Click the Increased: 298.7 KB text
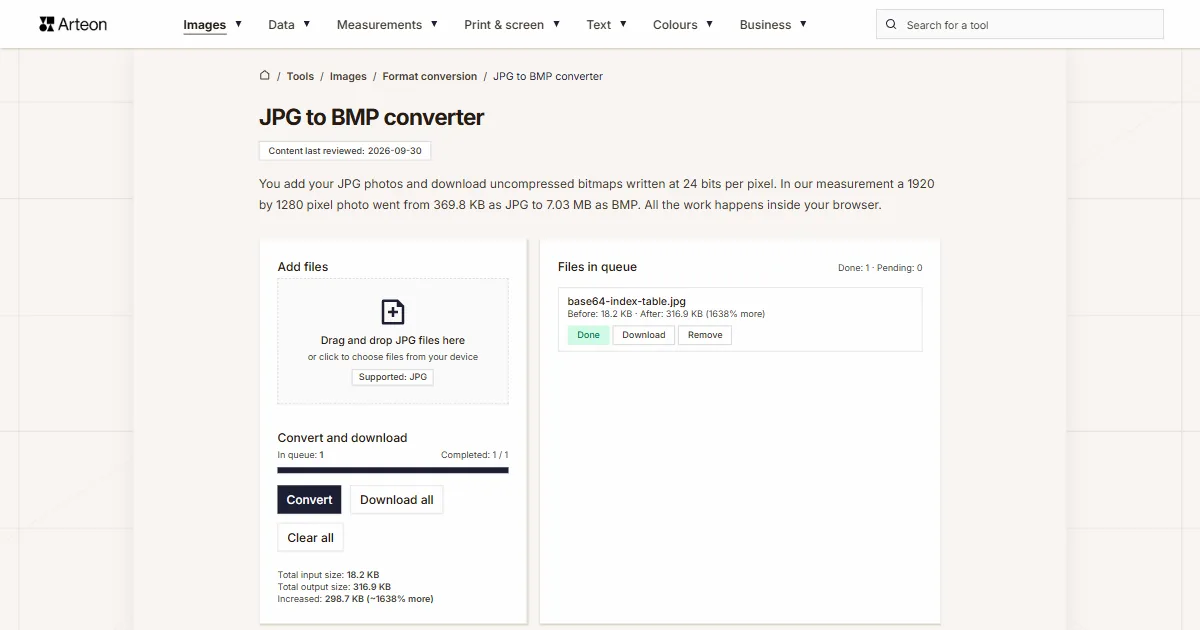Image resolution: width=1200 pixels, height=630 pixels. [355, 599]
